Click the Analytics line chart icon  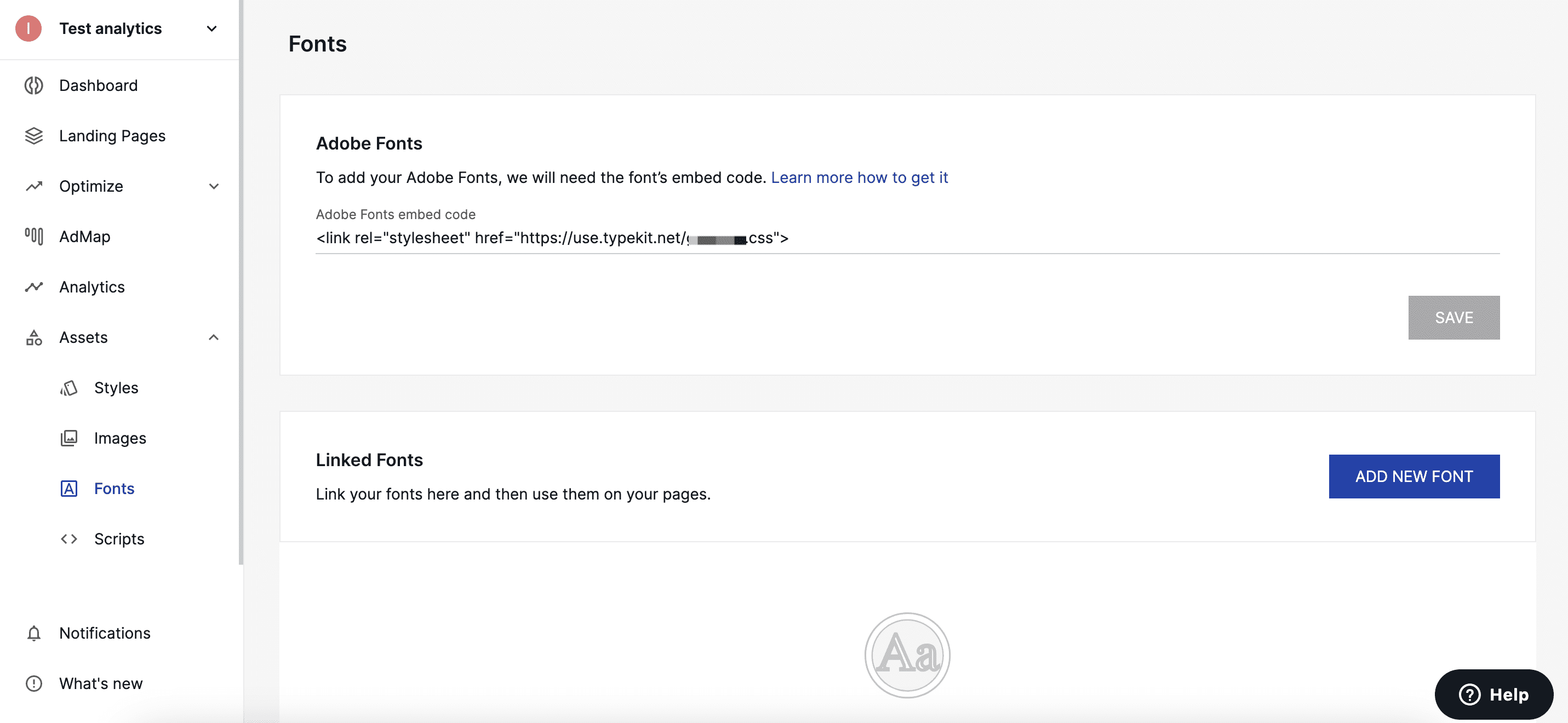34,286
